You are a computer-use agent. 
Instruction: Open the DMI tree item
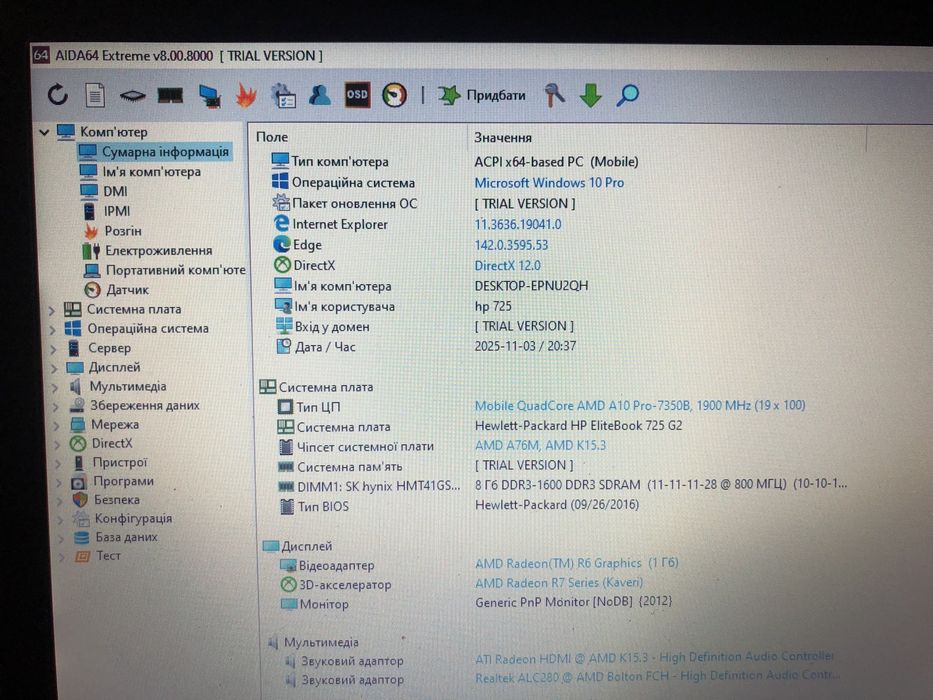point(115,191)
